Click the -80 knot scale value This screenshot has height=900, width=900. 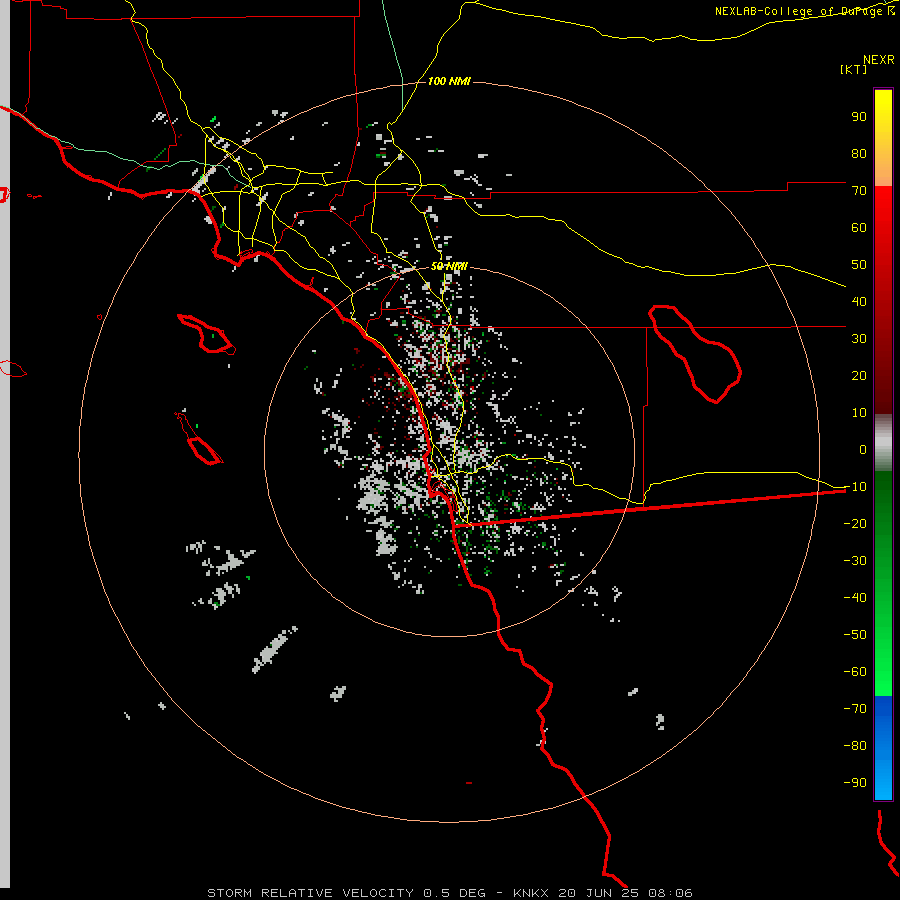pos(855,746)
